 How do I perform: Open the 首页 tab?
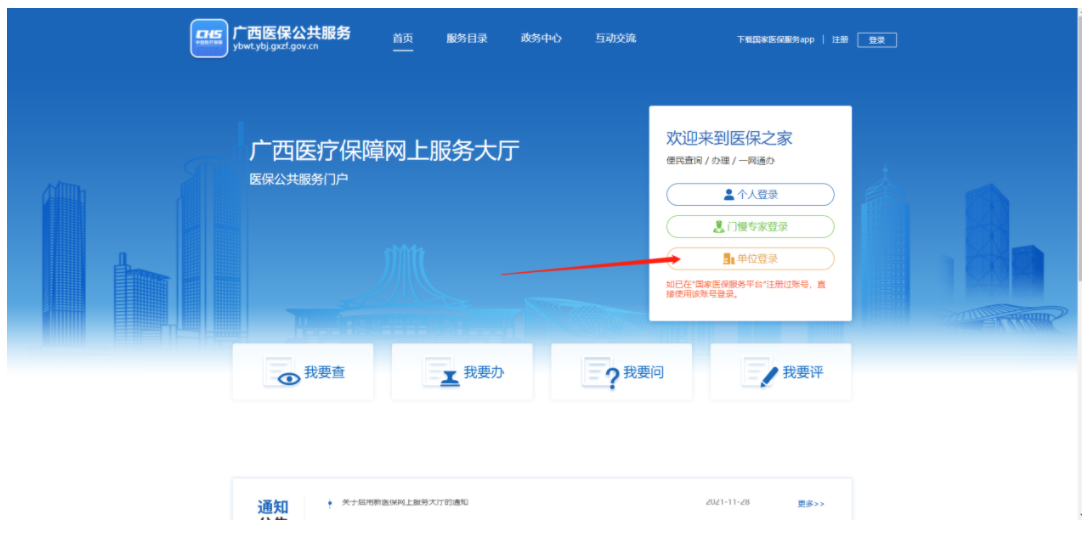coord(402,39)
